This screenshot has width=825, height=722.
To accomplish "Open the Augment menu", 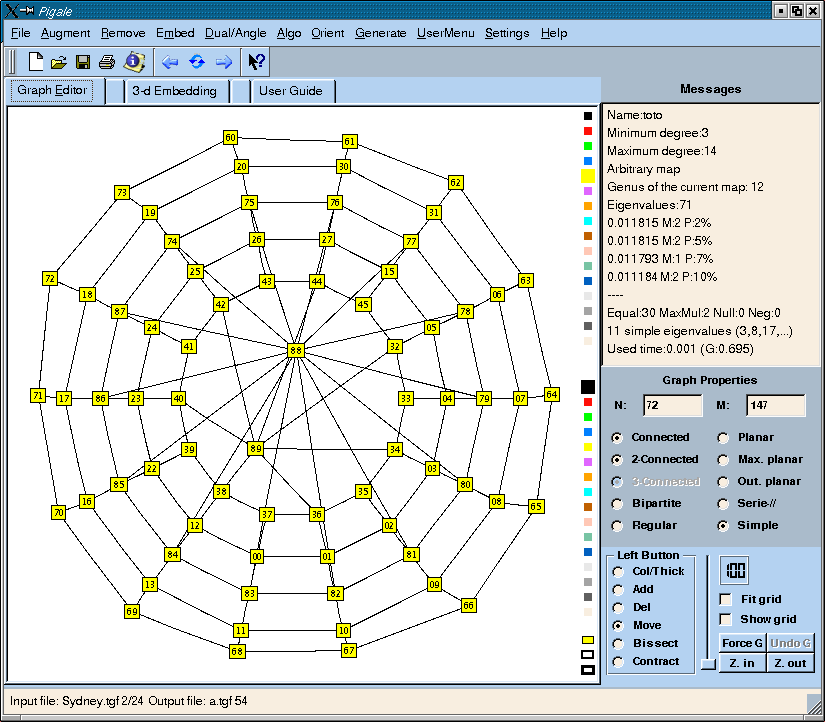I will click(65, 33).
